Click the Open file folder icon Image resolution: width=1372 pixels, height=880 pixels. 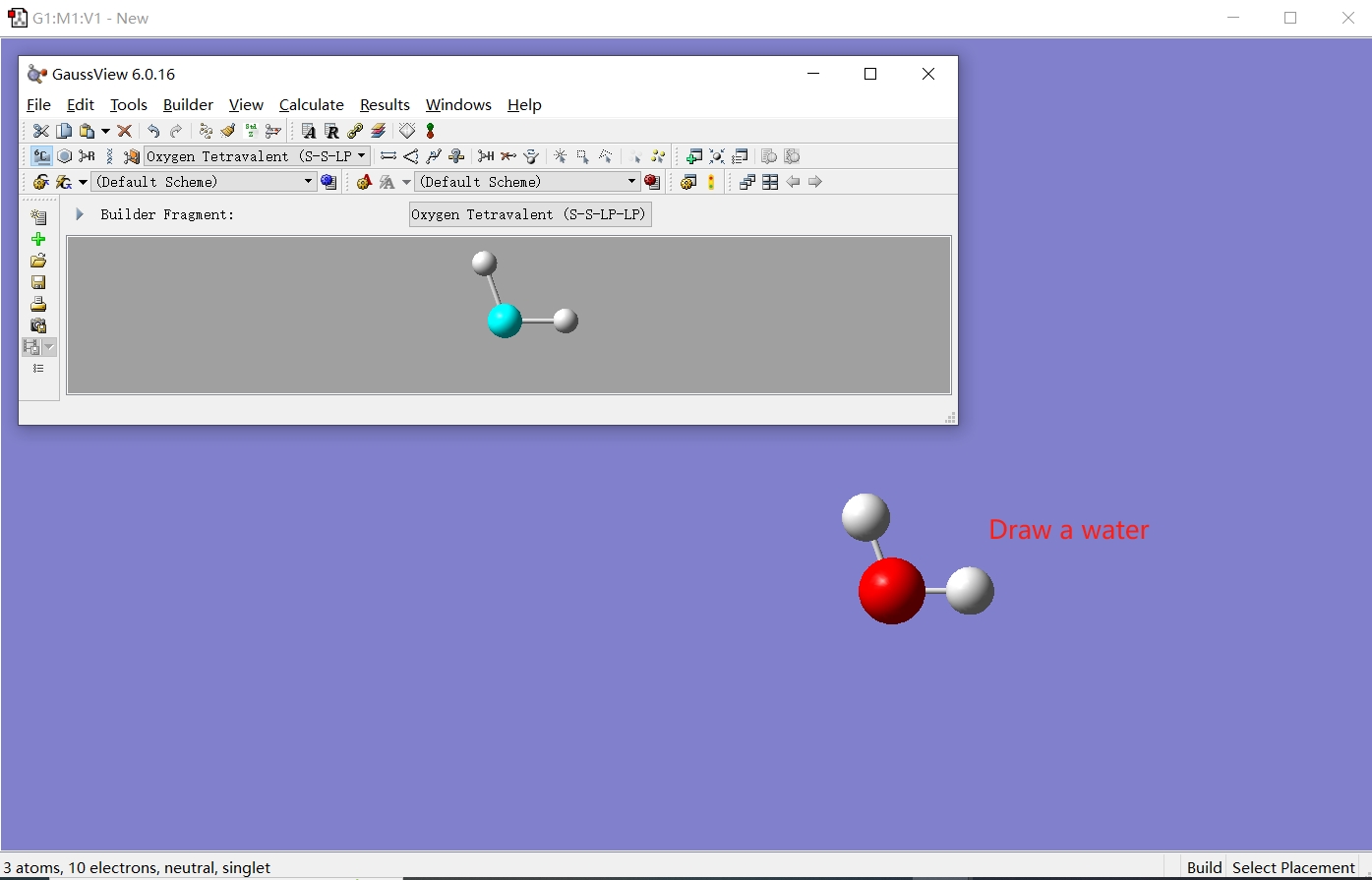(38, 261)
